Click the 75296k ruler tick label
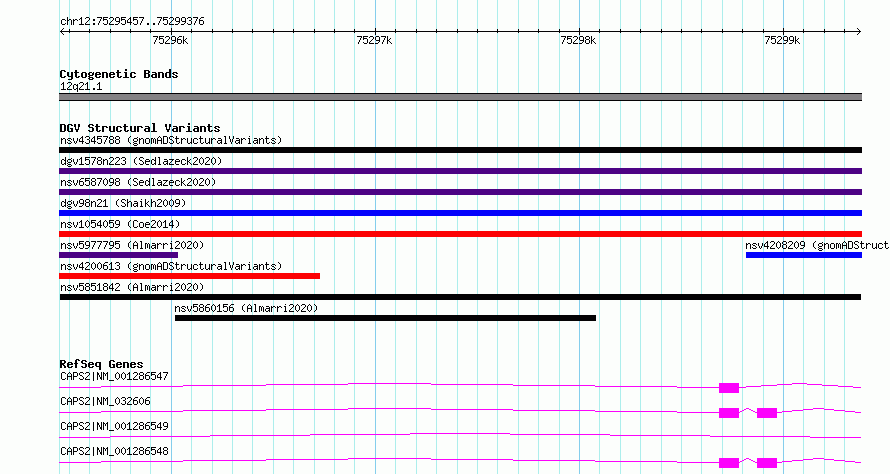This screenshot has height=474, width=890. click(170, 40)
